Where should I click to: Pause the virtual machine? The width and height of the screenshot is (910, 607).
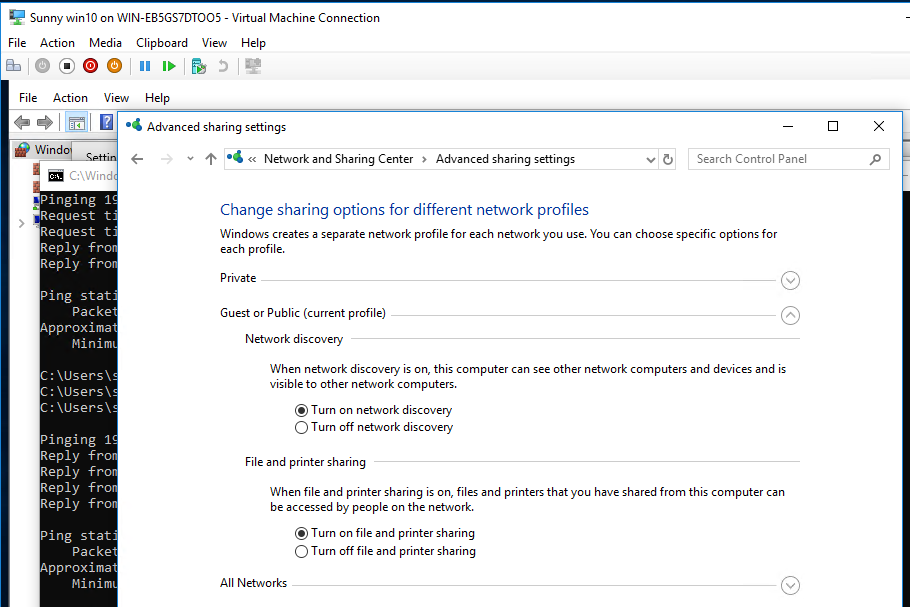pyautogui.click(x=145, y=66)
